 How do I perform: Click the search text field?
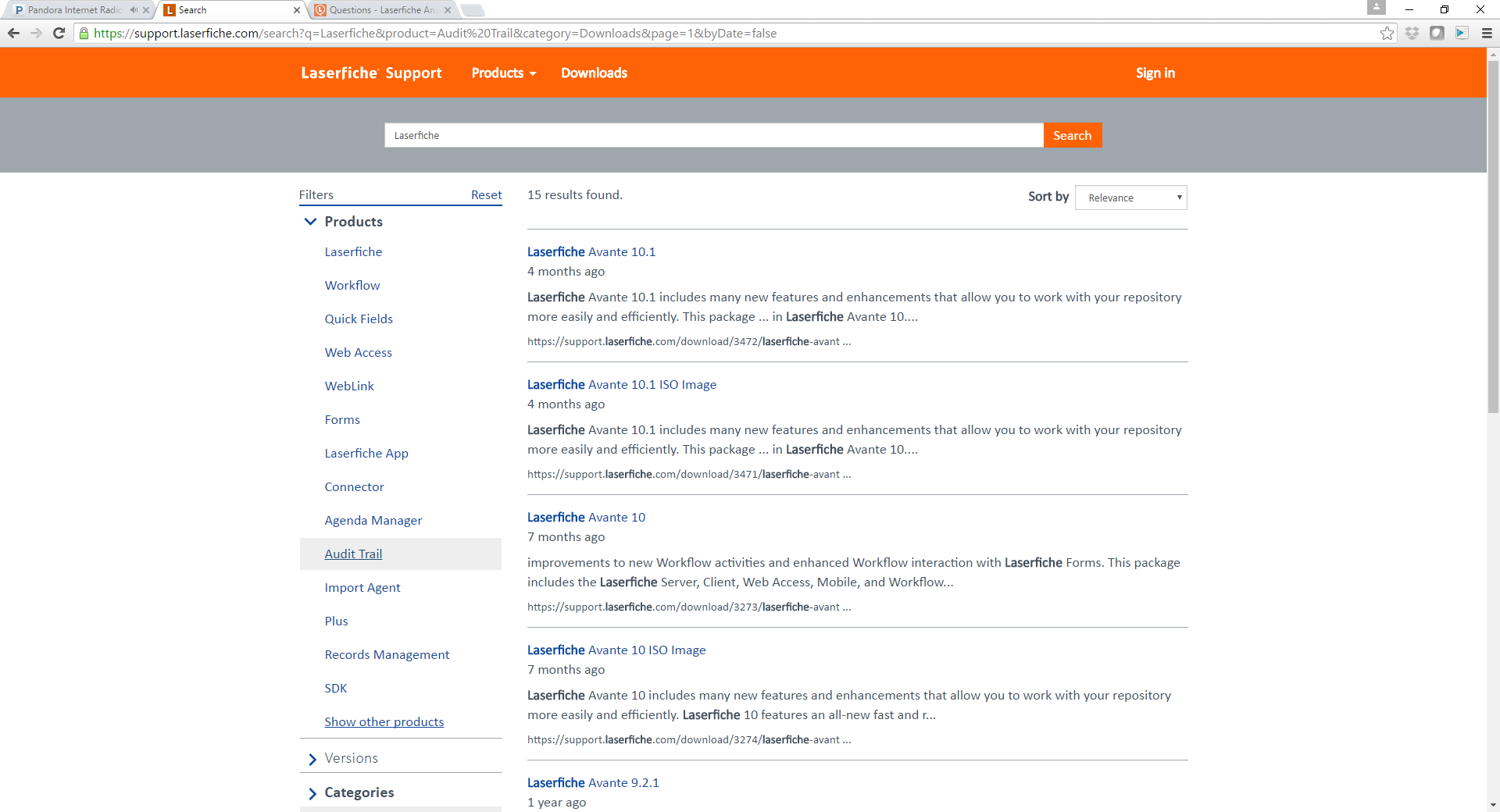pos(714,135)
